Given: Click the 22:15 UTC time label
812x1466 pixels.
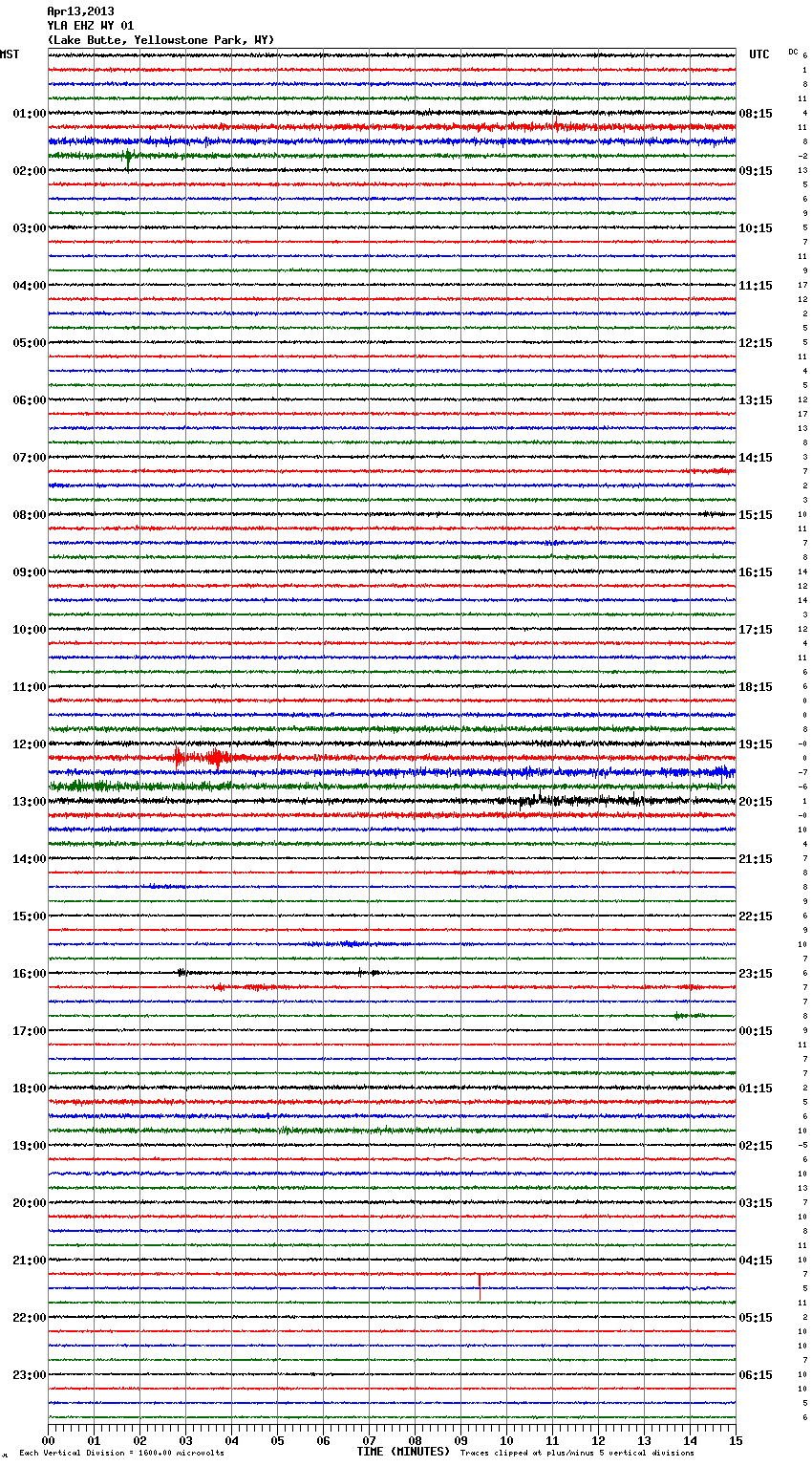Looking at the screenshot, I should tap(756, 916).
